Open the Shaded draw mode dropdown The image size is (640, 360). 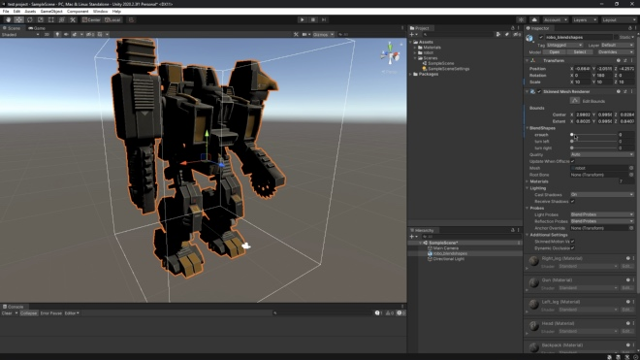[x=20, y=35]
